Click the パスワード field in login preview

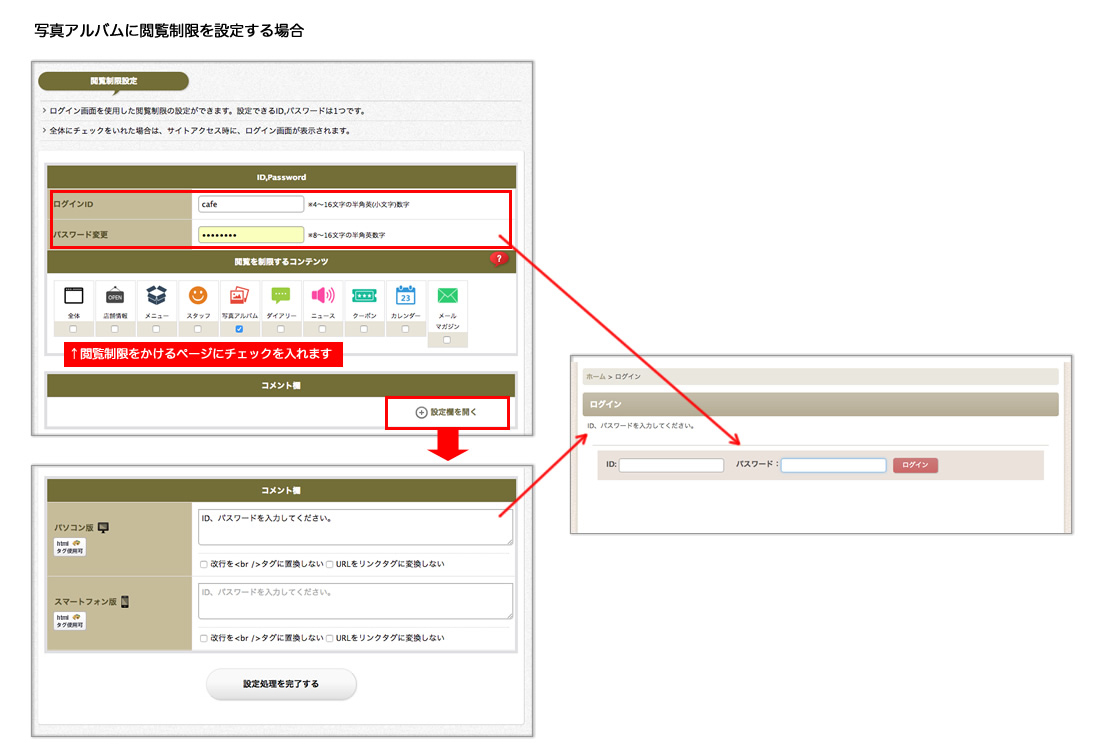tap(833, 465)
